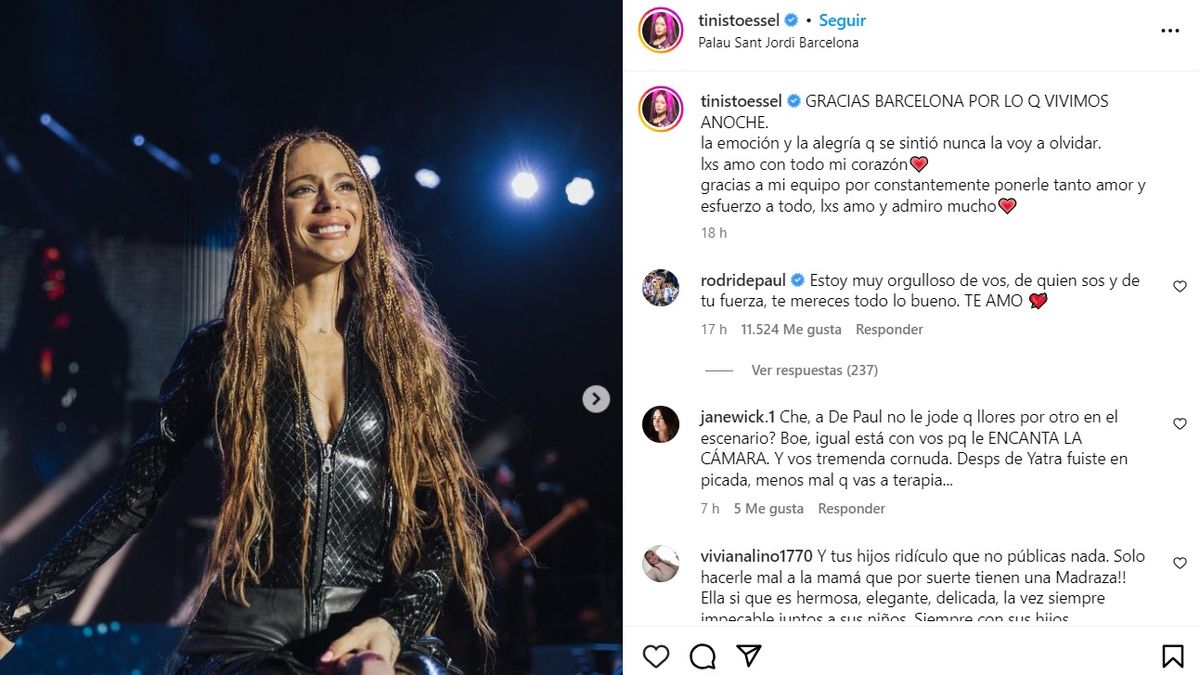Viewport: 1200px width, 675px height.
Task: Open janewick.1 profile avatar
Action: click(661, 425)
